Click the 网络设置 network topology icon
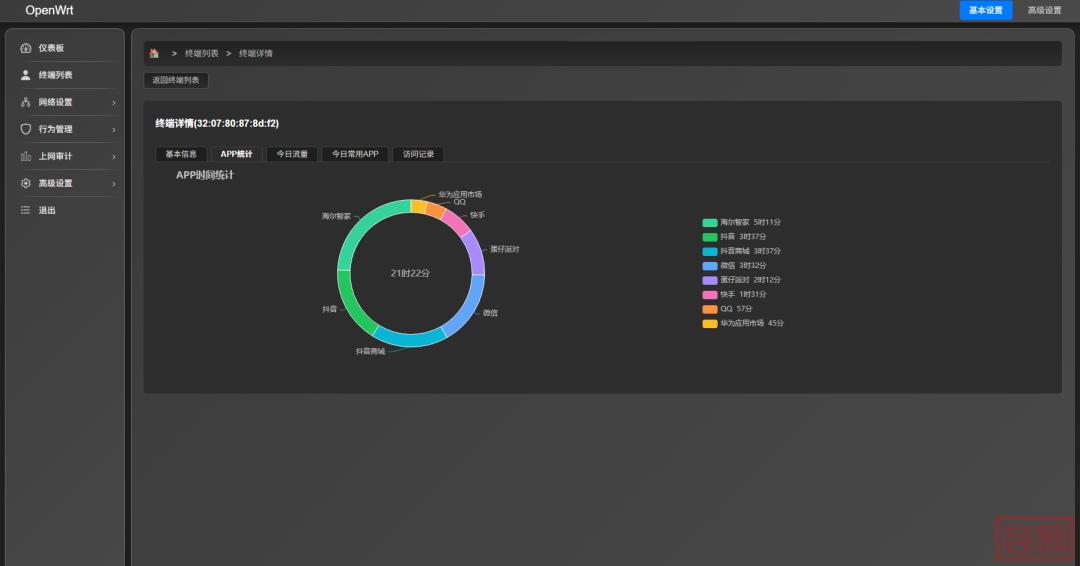Image resolution: width=1080 pixels, height=566 pixels. [26, 102]
